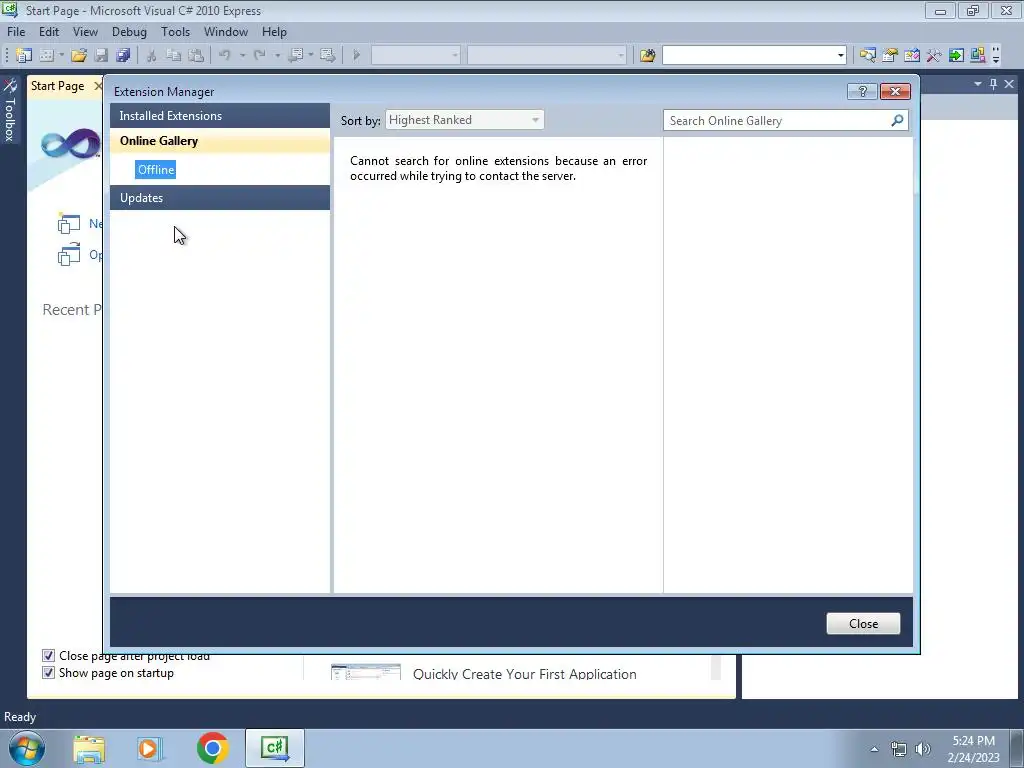This screenshot has width=1024, height=768.
Task: Click the Undo arrow icon
Action: (x=225, y=56)
